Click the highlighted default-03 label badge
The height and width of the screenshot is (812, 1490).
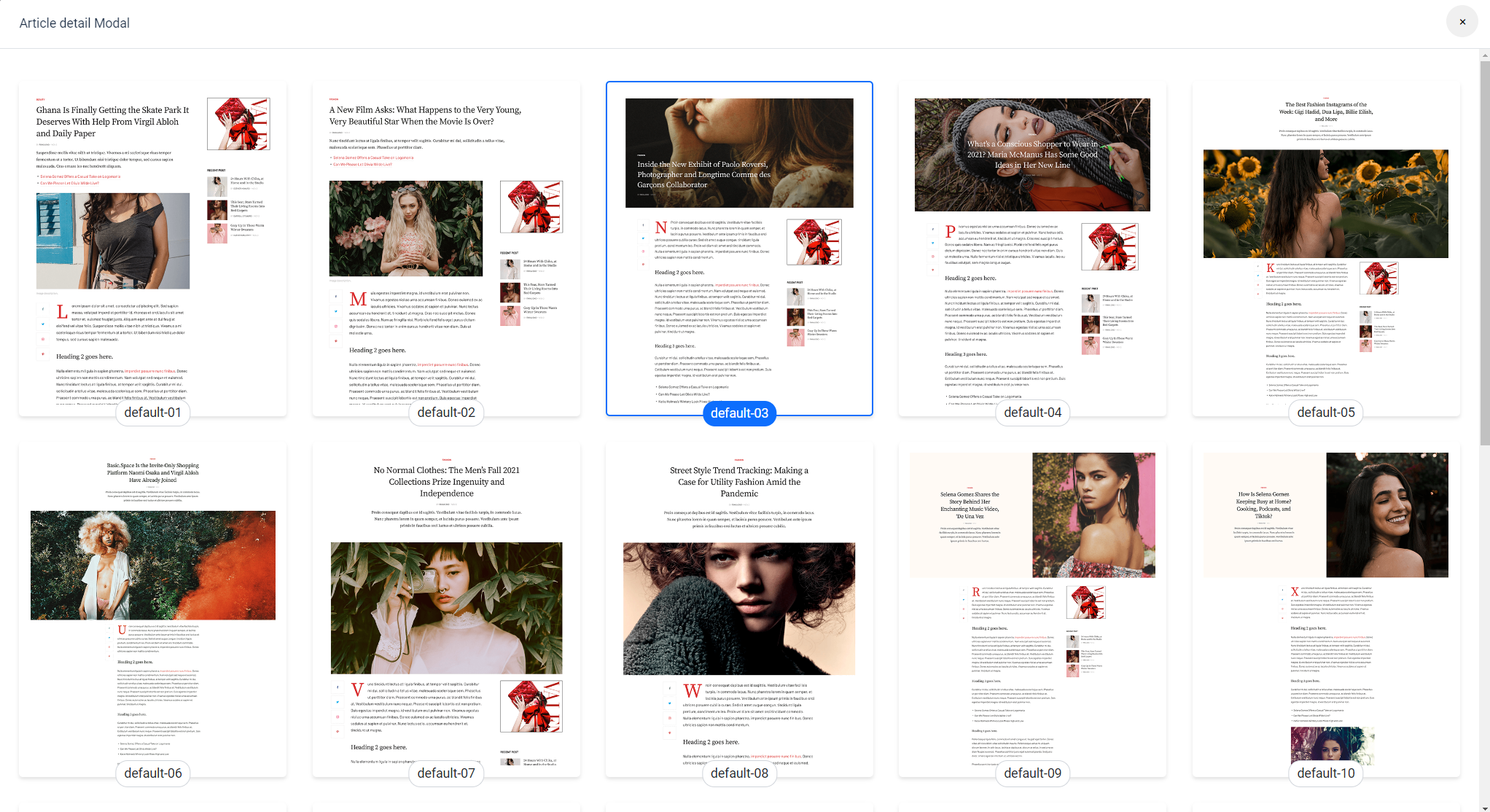(739, 413)
